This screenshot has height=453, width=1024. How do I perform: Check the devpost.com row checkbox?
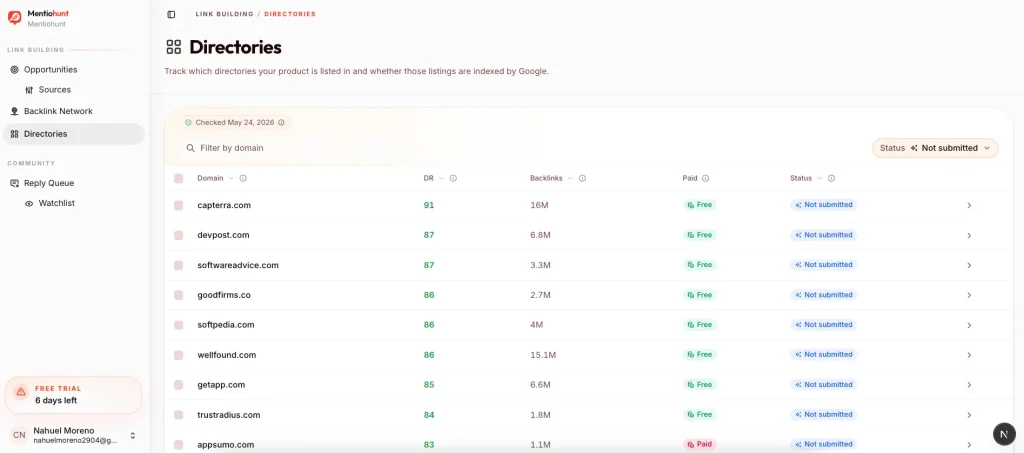click(178, 235)
